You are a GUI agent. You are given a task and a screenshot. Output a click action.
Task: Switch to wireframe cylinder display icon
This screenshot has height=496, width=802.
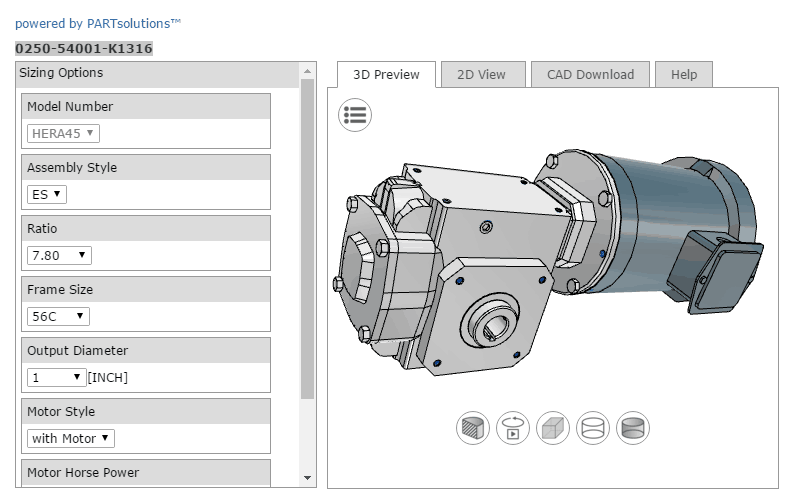coord(592,428)
